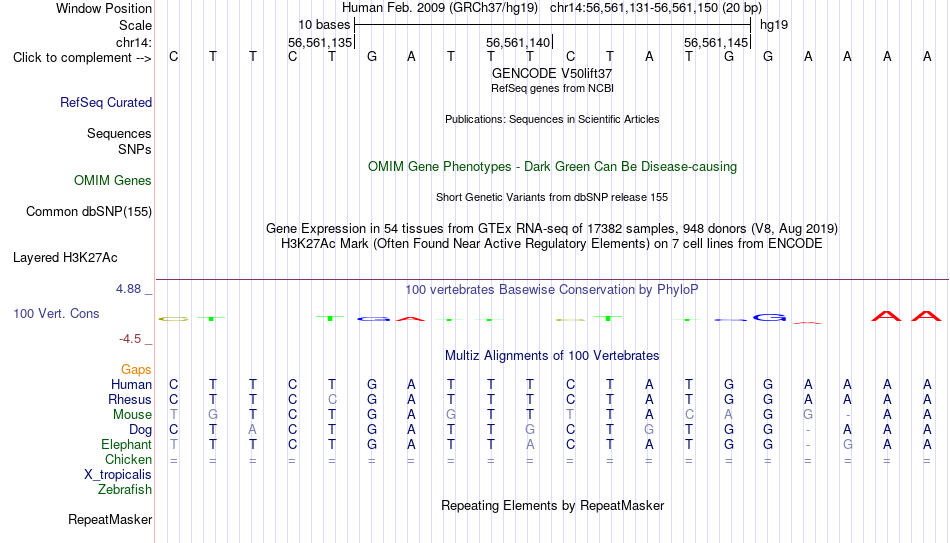Select the RepeatMasker track label
Screen dimensions: 950x543
(x=110, y=519)
